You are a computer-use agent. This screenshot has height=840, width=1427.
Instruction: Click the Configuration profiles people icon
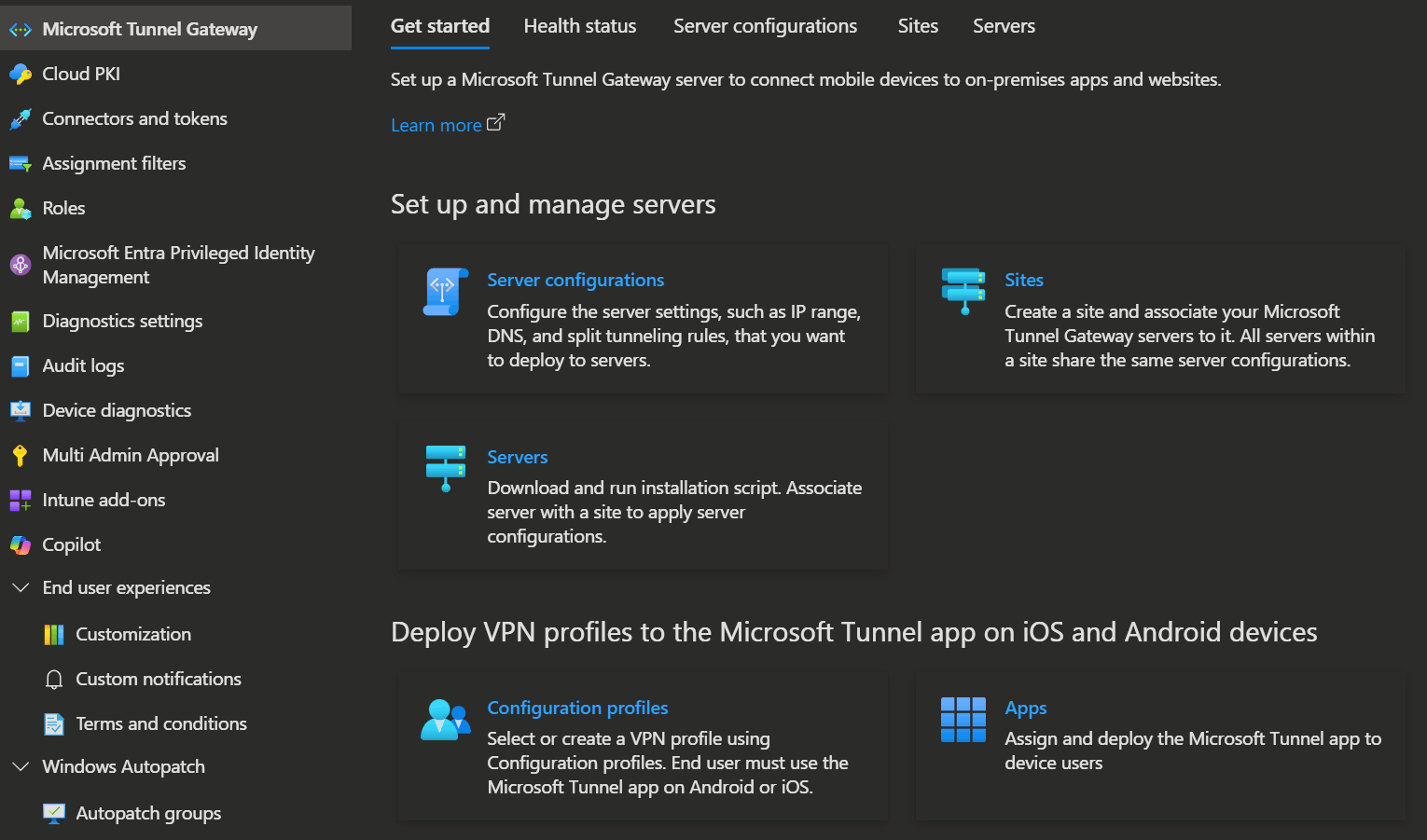coord(446,720)
